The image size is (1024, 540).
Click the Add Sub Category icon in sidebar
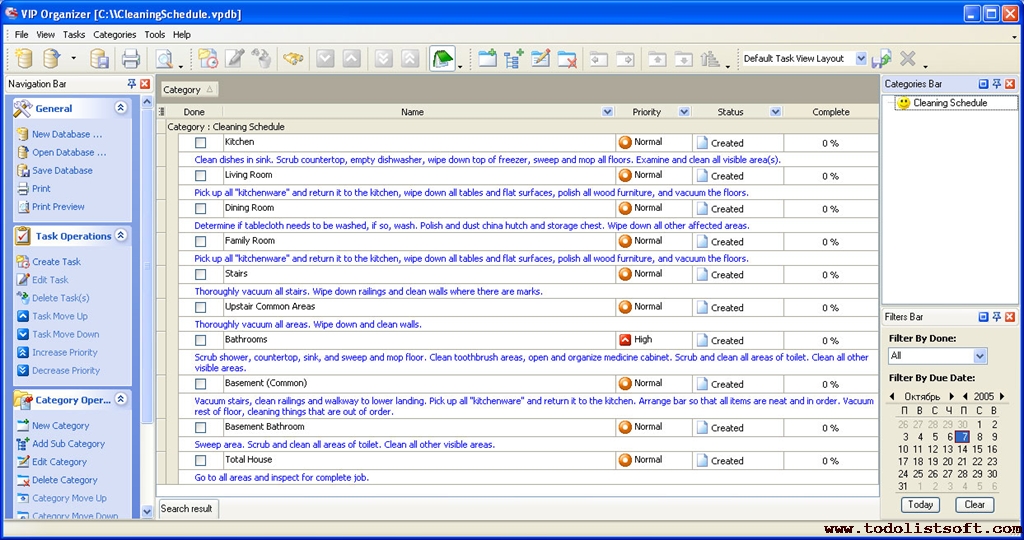pos(23,444)
